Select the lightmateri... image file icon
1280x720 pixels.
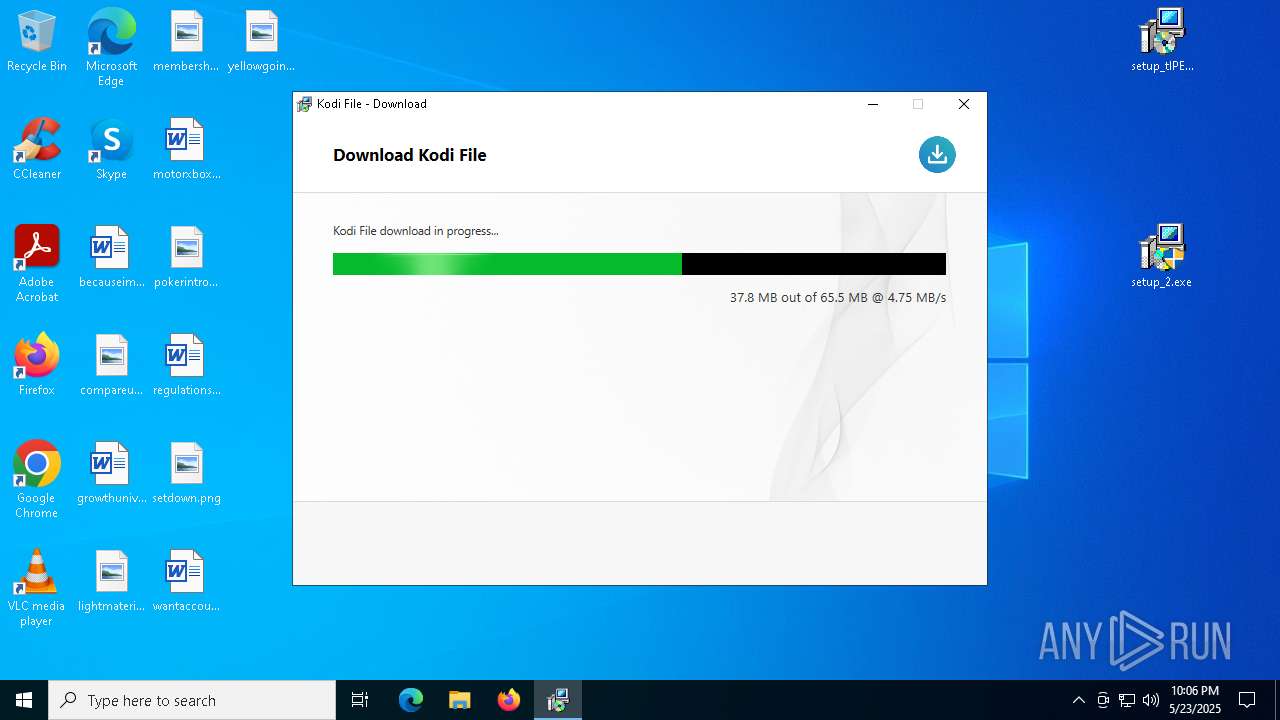click(x=111, y=582)
